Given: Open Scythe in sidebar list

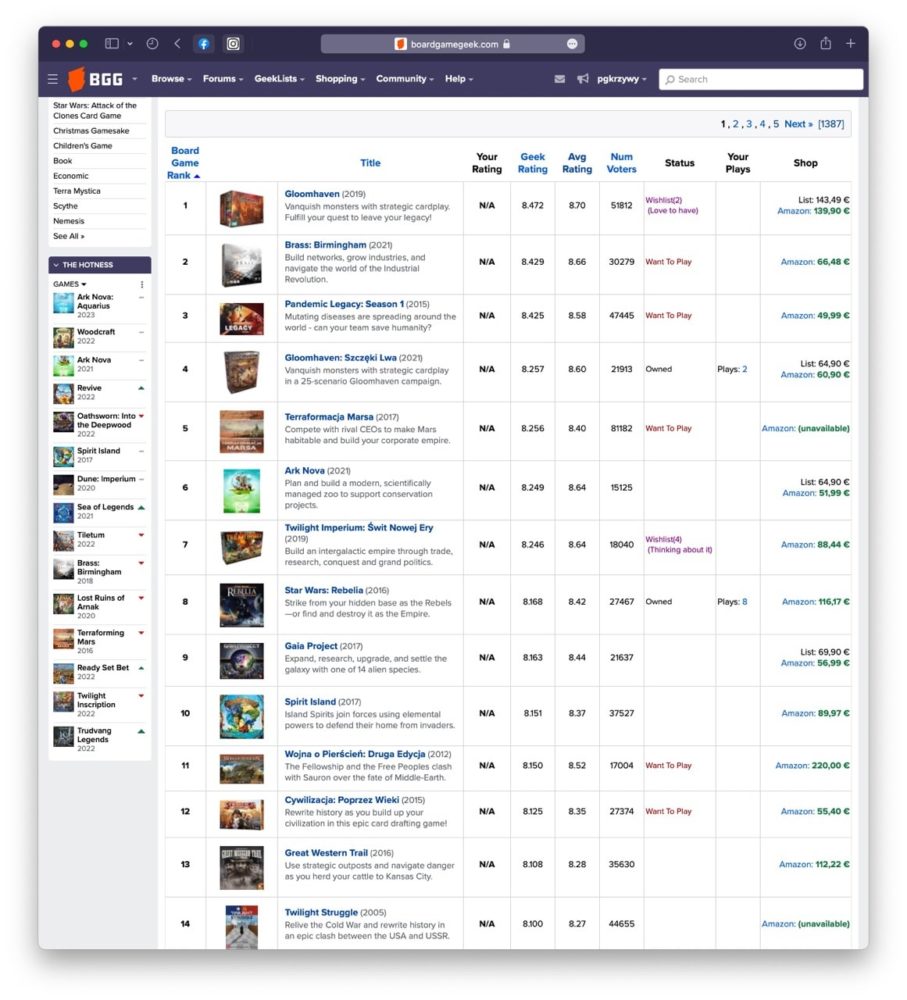Looking at the screenshot, I should (65, 206).
